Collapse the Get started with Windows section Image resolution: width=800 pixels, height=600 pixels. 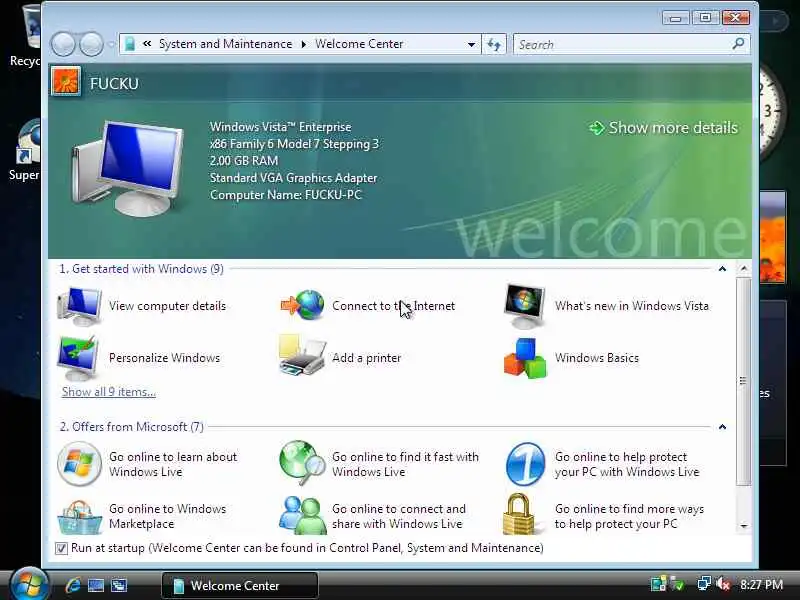722,268
